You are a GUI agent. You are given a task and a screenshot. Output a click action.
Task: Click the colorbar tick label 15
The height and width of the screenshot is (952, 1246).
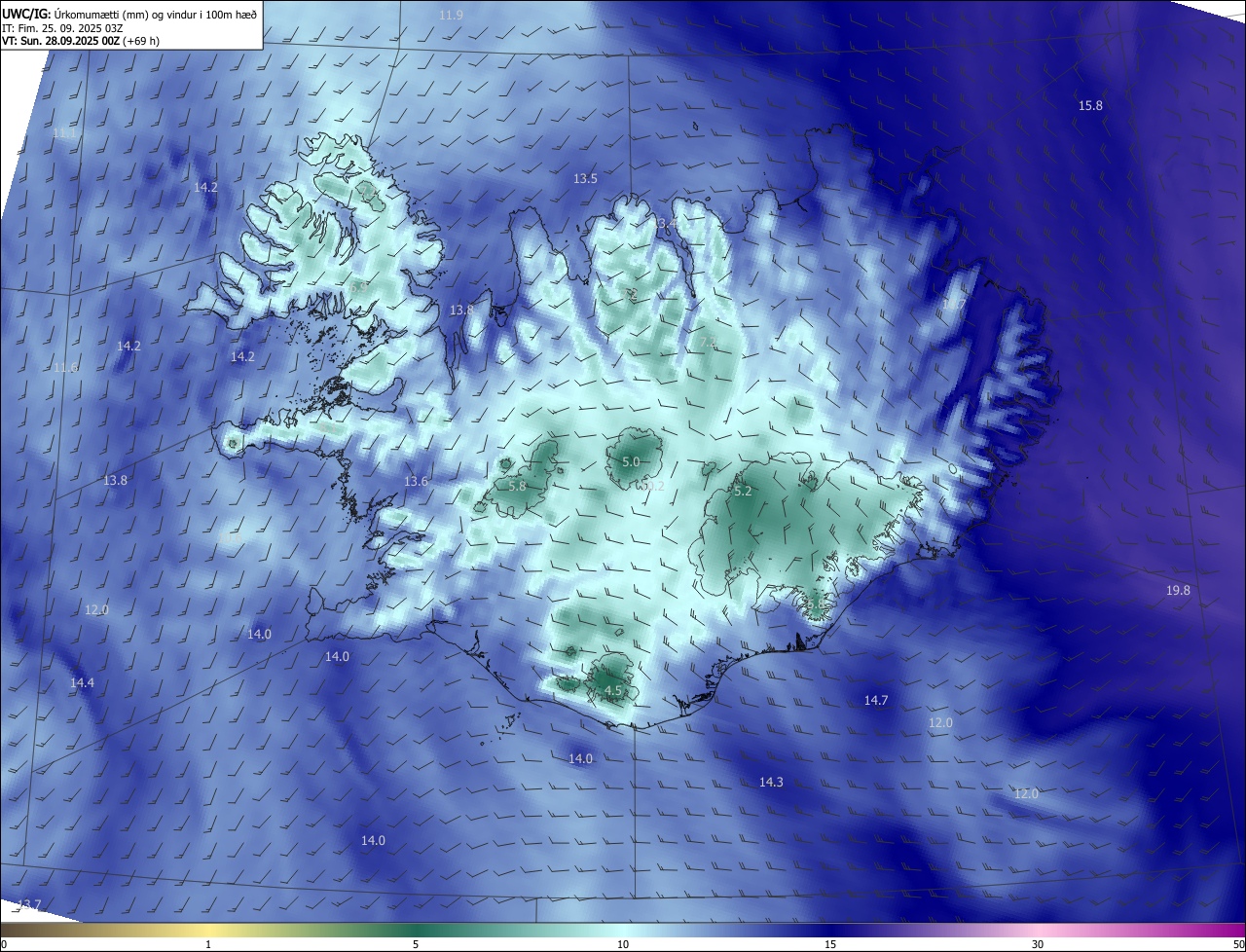pos(830,944)
